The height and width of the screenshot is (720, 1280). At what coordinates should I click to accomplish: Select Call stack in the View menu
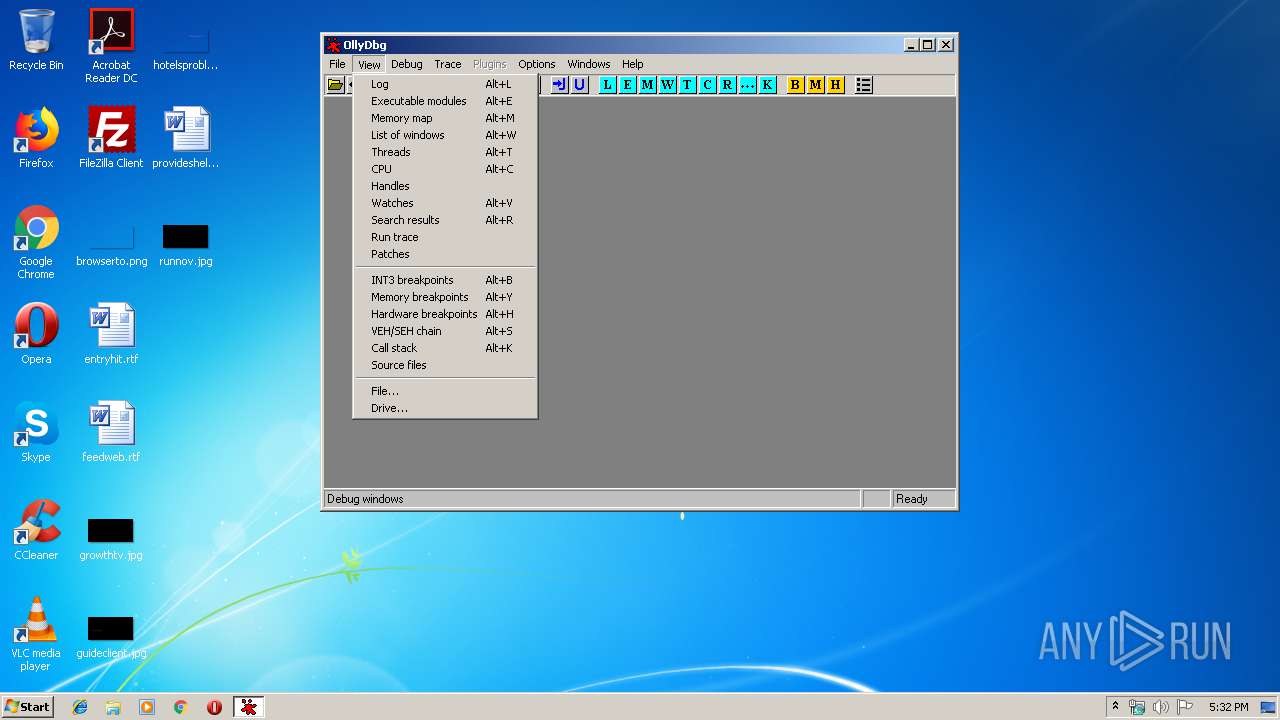445,348
